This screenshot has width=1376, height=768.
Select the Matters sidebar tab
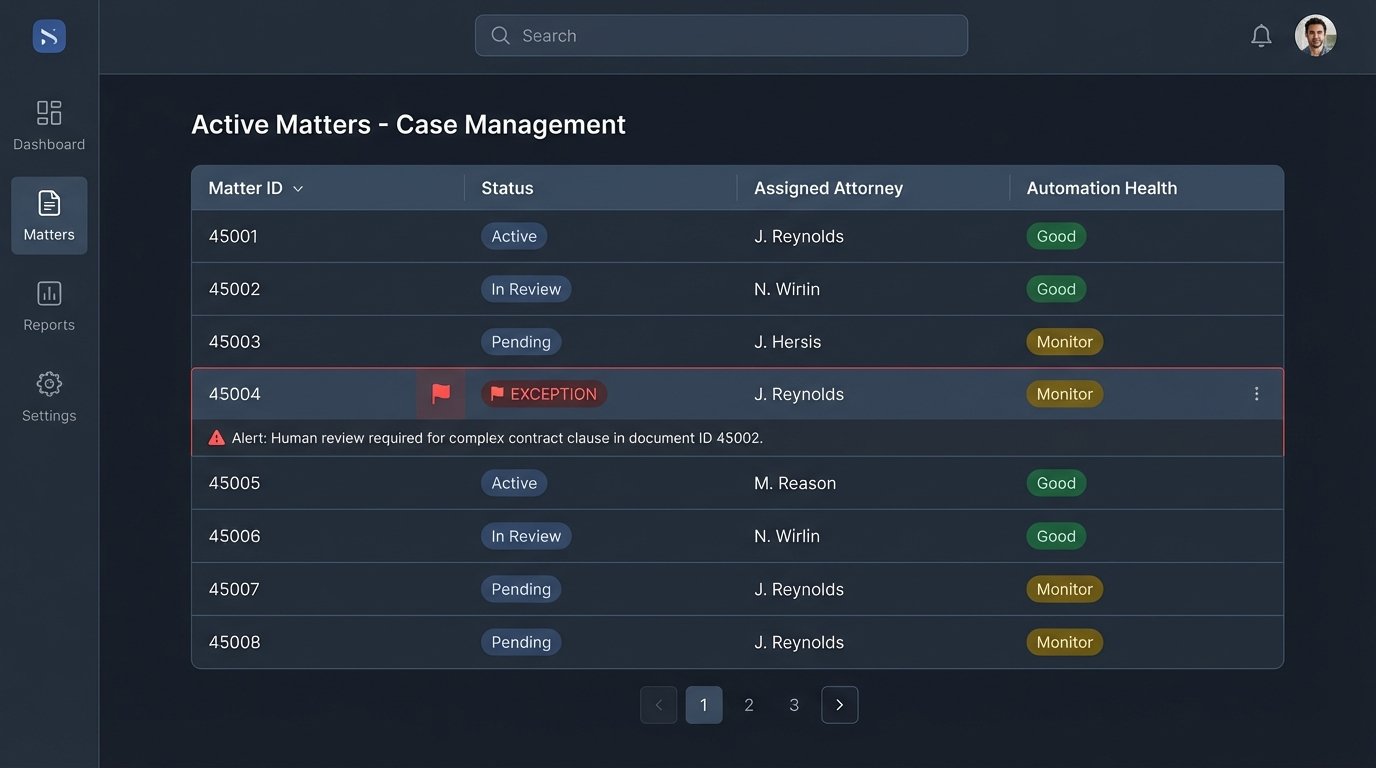tap(49, 216)
